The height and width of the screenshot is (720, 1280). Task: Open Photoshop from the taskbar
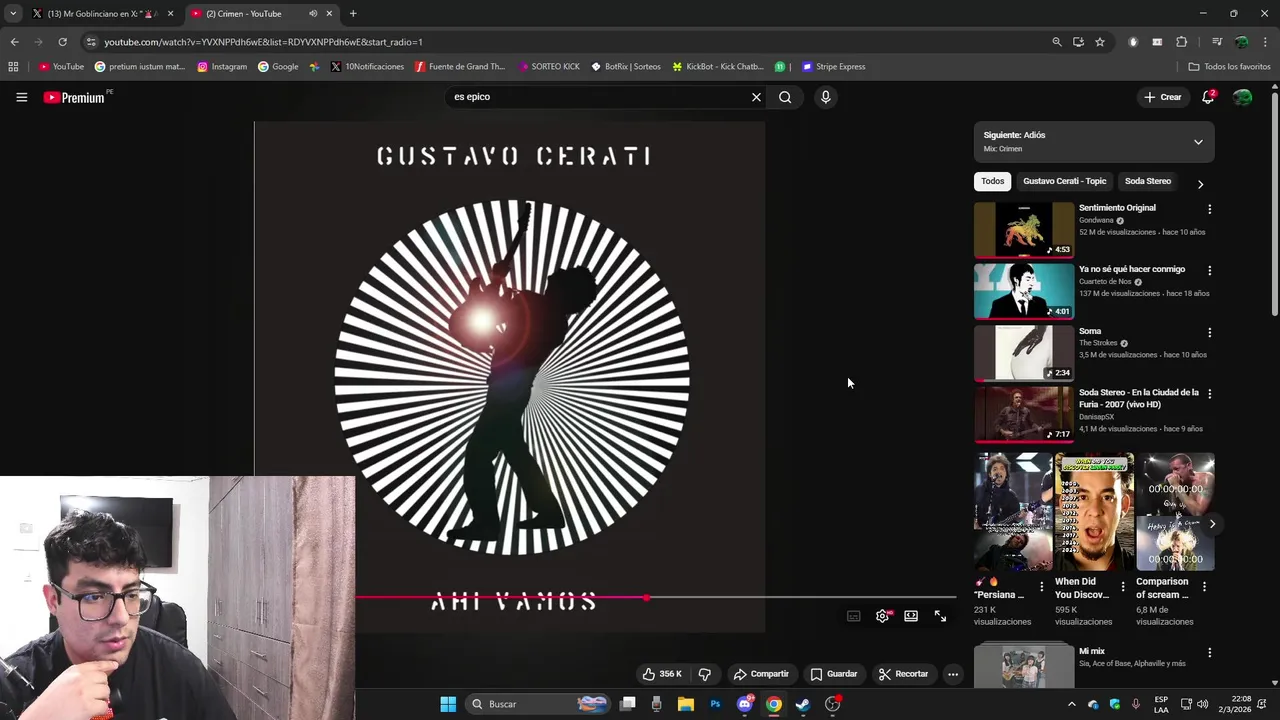(715, 704)
